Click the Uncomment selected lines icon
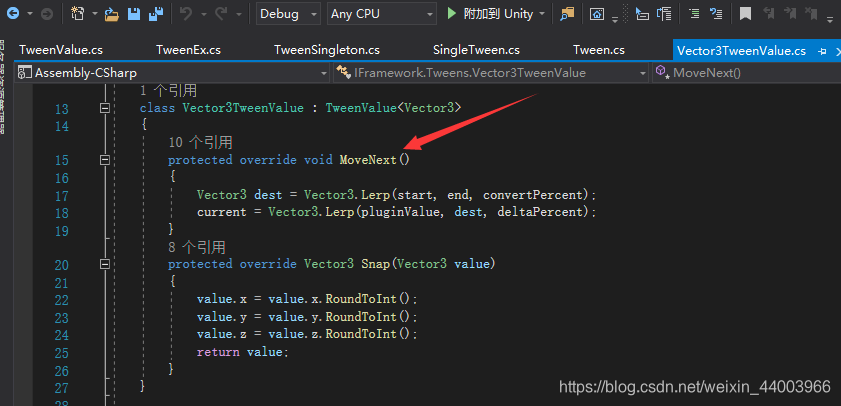Screen dimensions: 841x406 pyautogui.click(x=715, y=14)
